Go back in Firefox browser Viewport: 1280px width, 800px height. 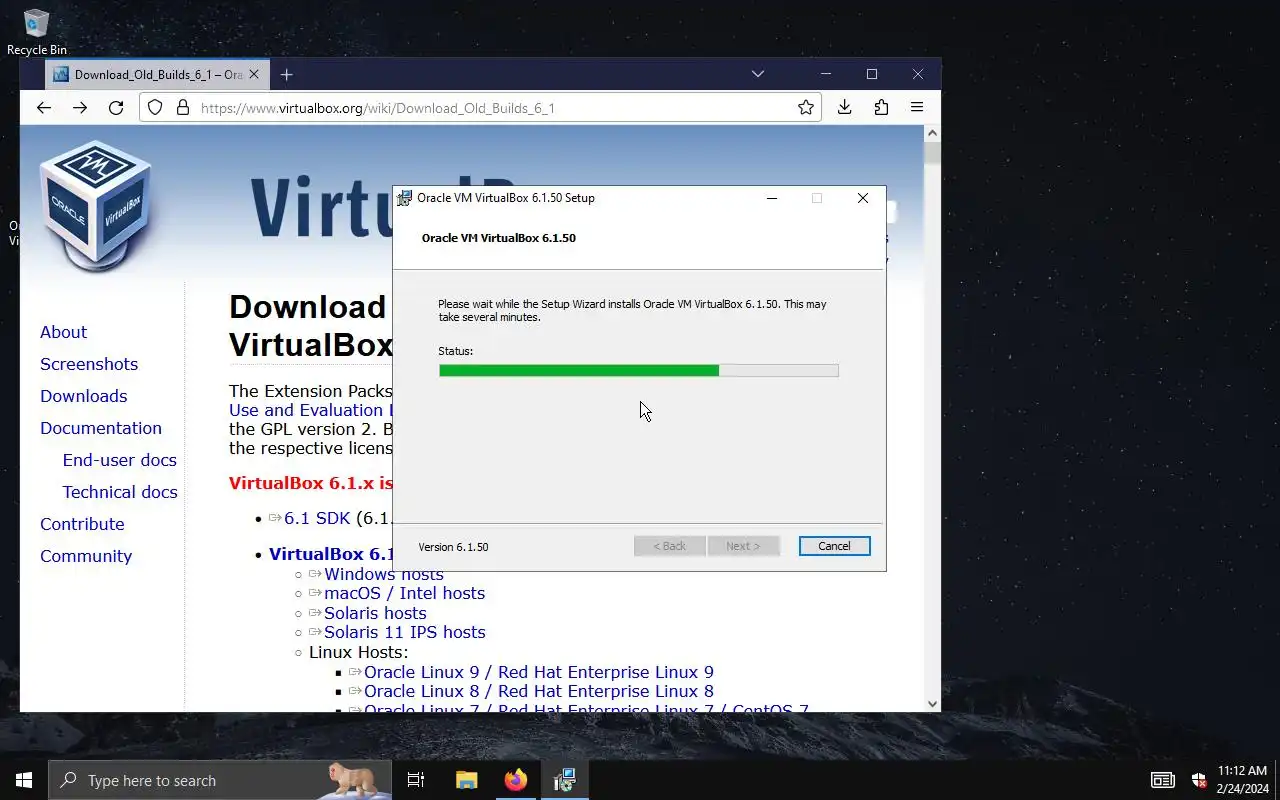tap(43, 108)
